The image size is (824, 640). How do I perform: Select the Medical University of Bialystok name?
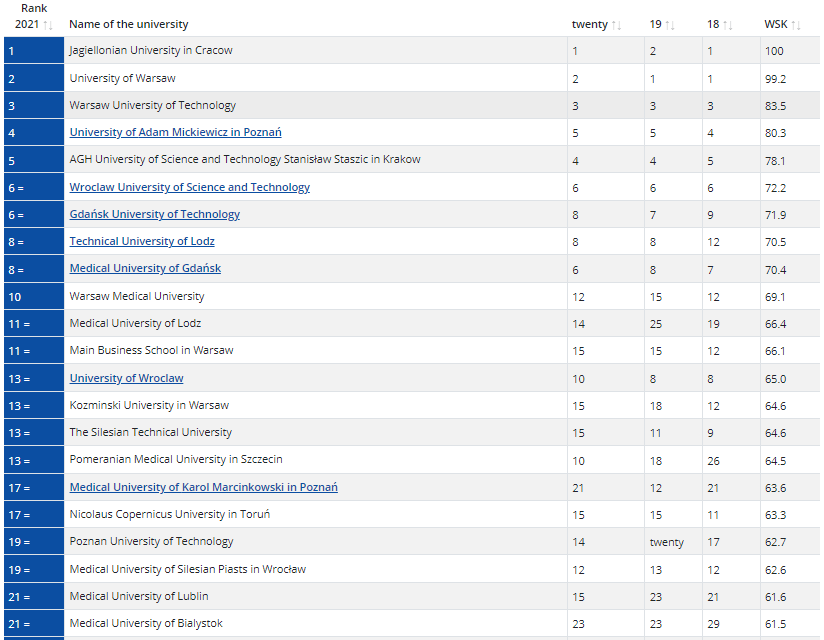click(146, 623)
